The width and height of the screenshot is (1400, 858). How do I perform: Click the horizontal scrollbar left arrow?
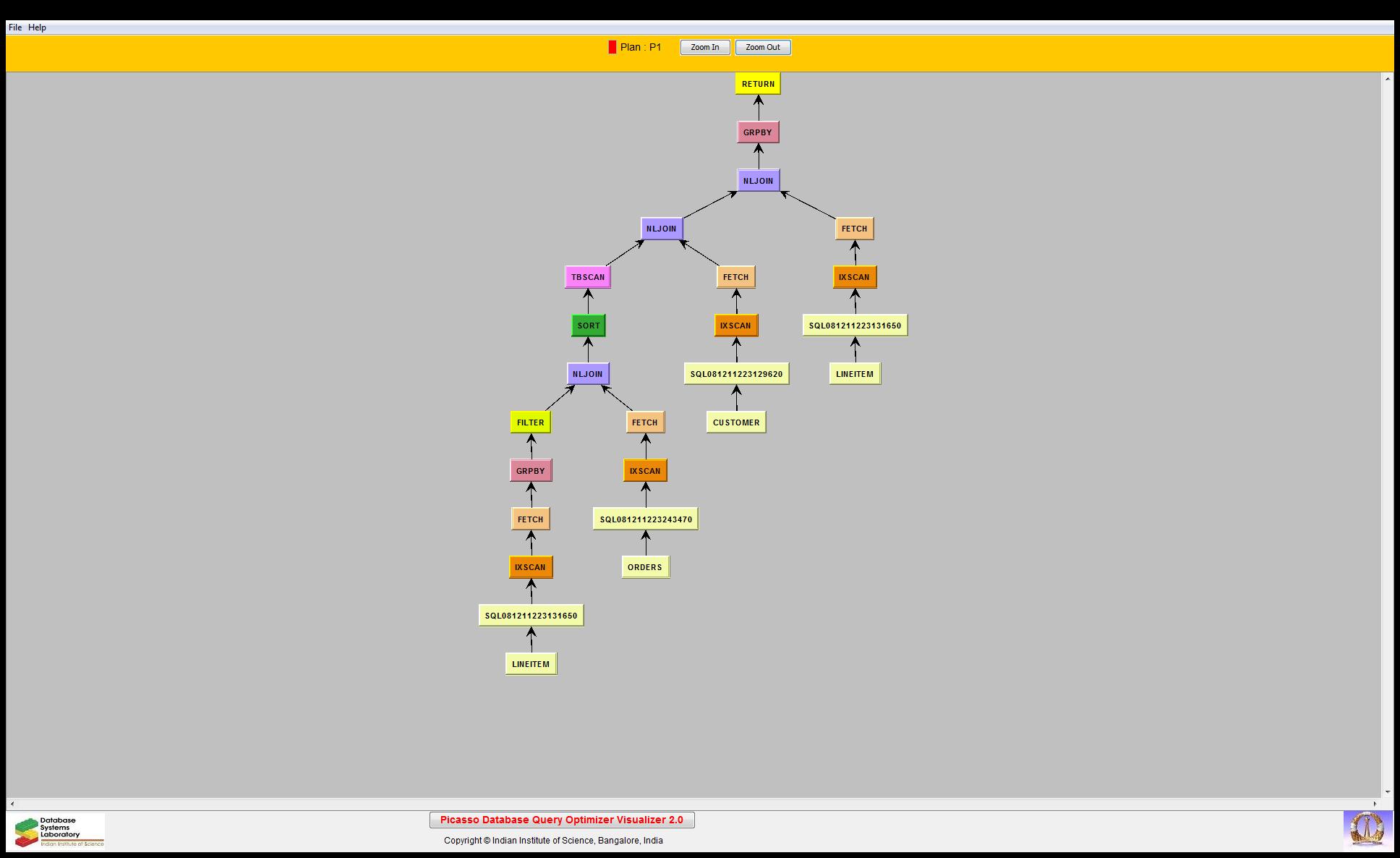point(12,804)
